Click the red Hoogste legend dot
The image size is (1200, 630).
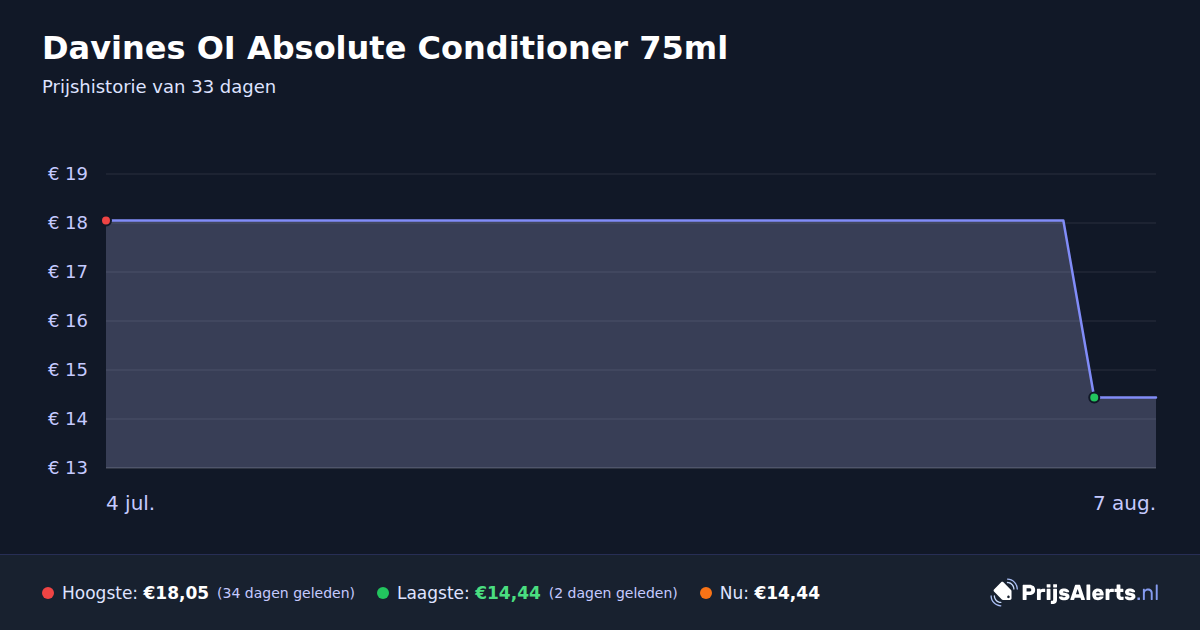[x=48, y=593]
